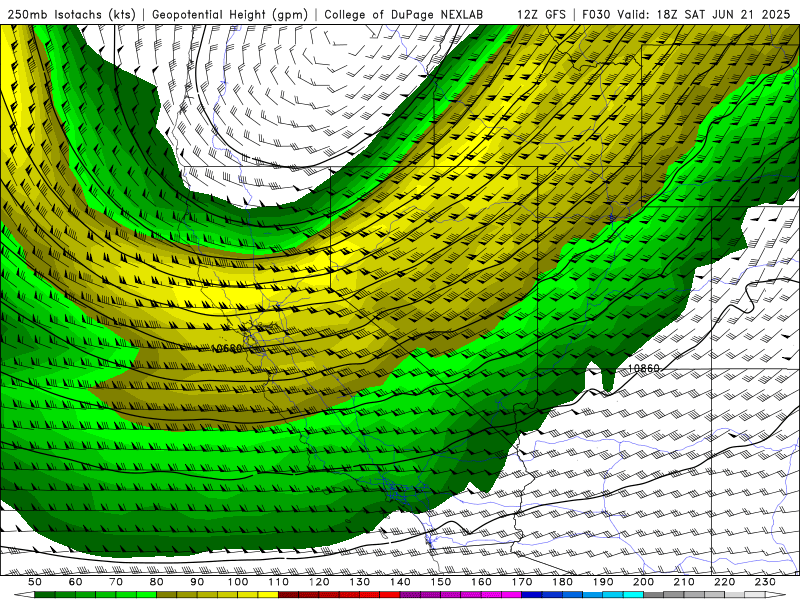The height and width of the screenshot is (600, 800).
Task: Click the 60 value on the color scale
Action: click(x=76, y=582)
